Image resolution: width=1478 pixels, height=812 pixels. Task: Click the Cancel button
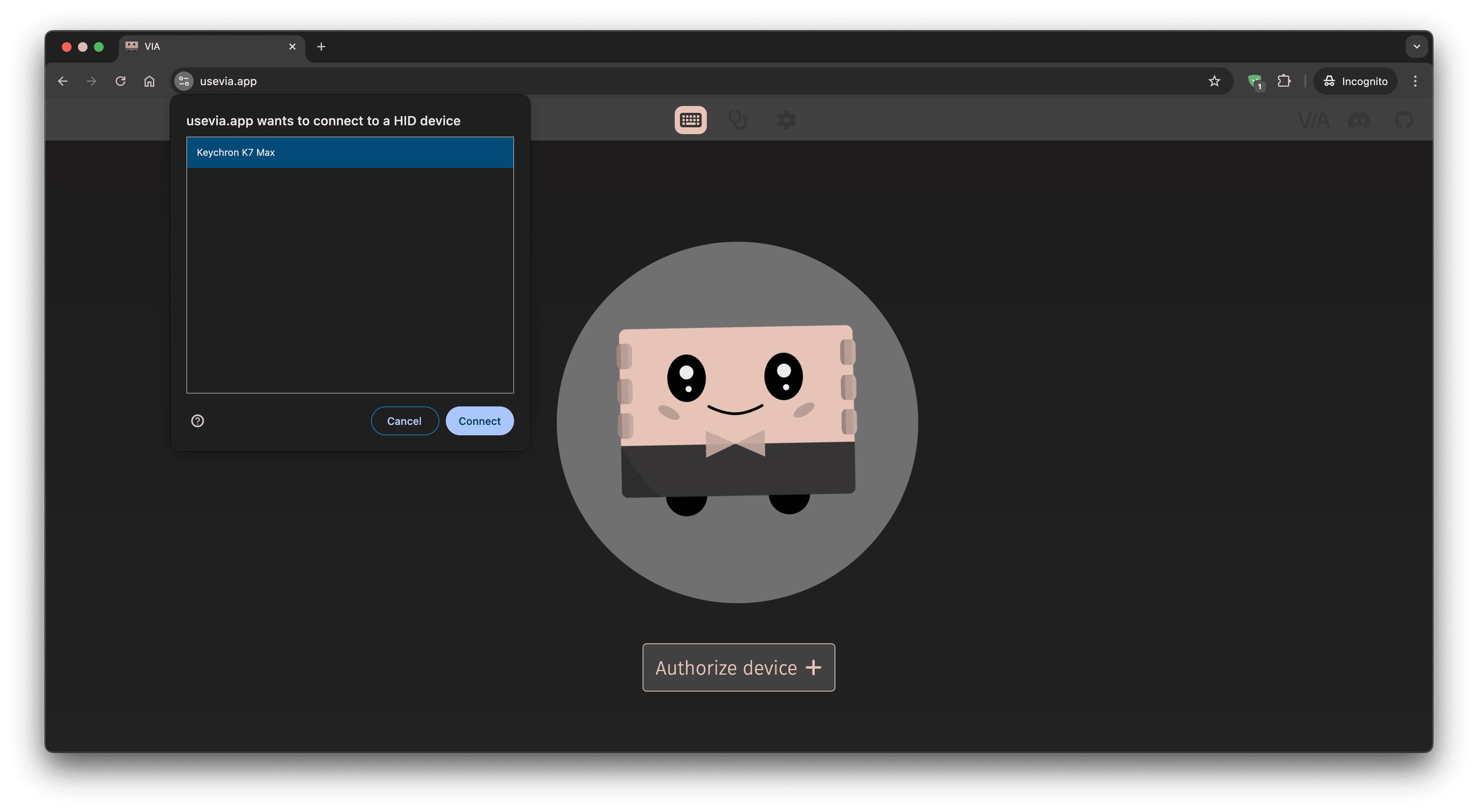pyautogui.click(x=404, y=420)
